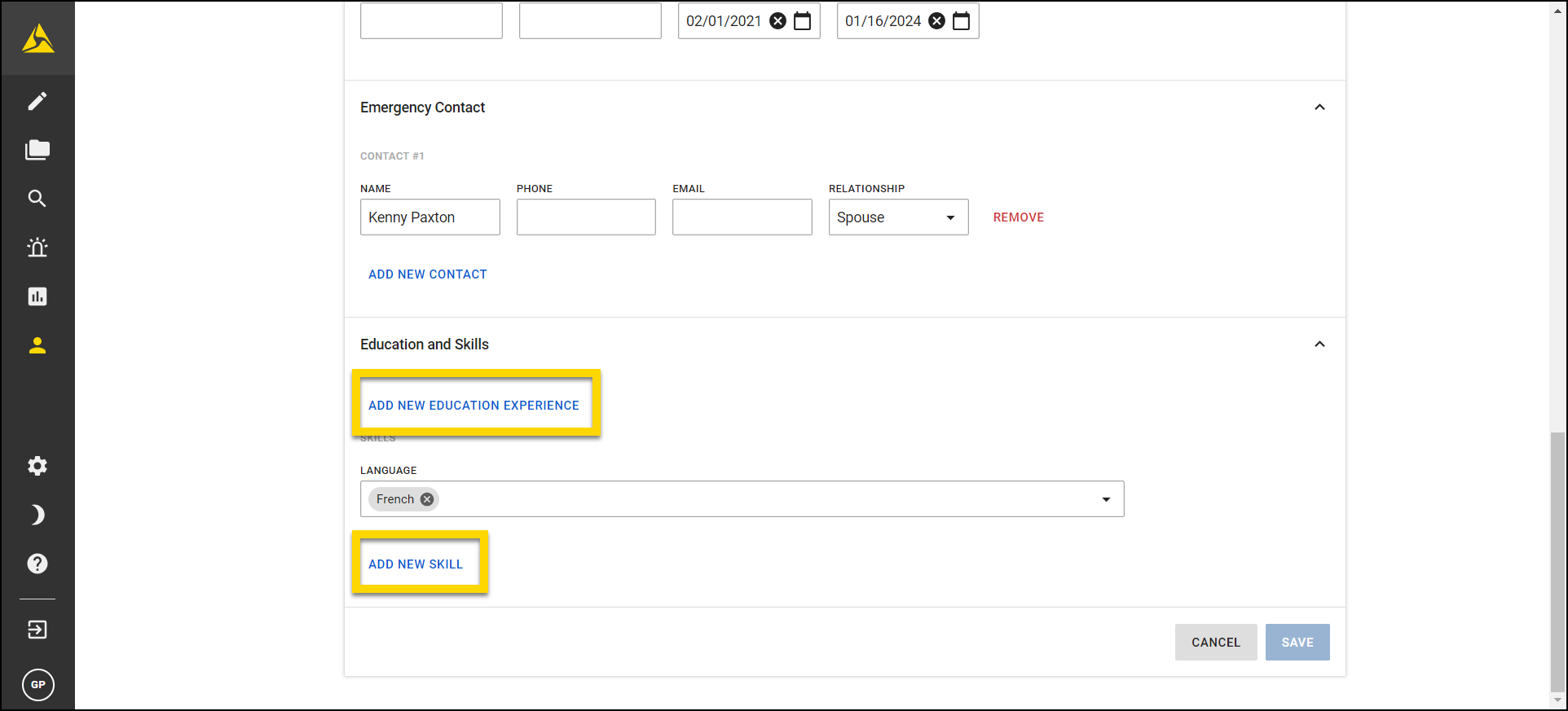Collapse the Education and Skills section
The width and height of the screenshot is (1568, 711).
click(1319, 345)
